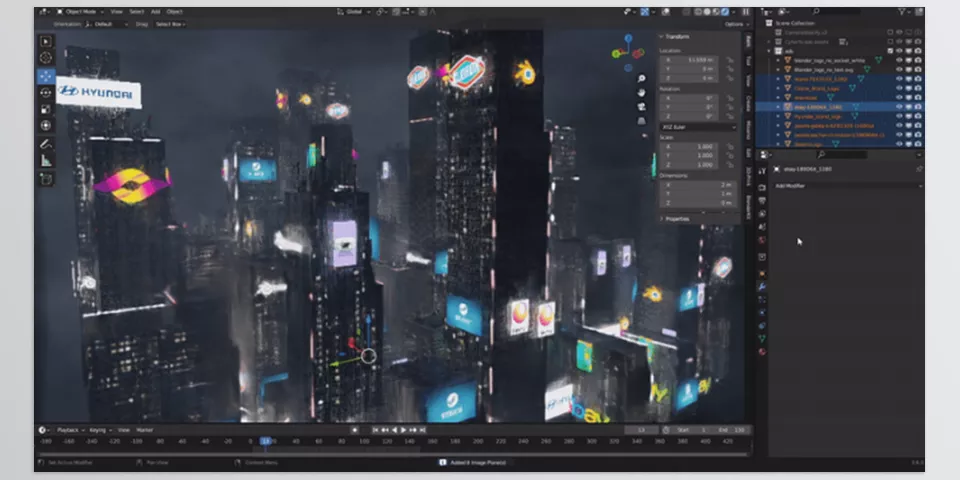Open the Object menu in viewport header
This screenshot has height=480, width=960.
tap(174, 12)
